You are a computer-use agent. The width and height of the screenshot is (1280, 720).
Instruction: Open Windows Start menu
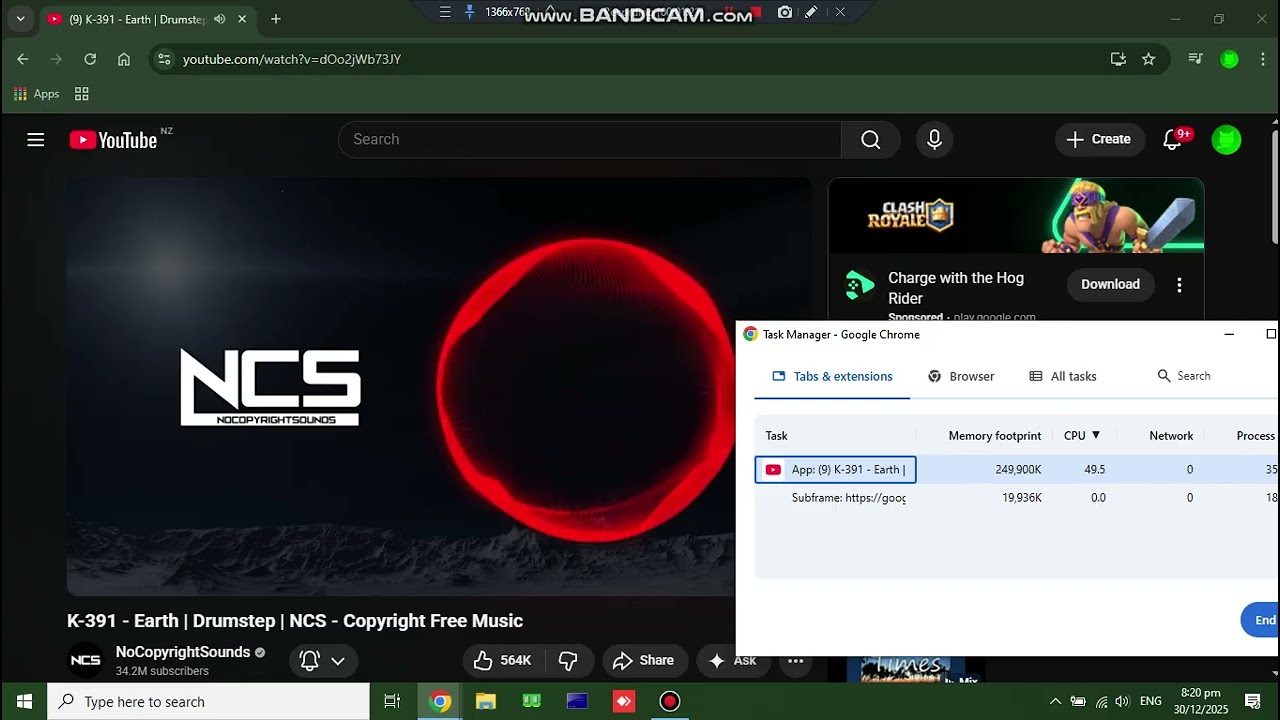(x=24, y=701)
